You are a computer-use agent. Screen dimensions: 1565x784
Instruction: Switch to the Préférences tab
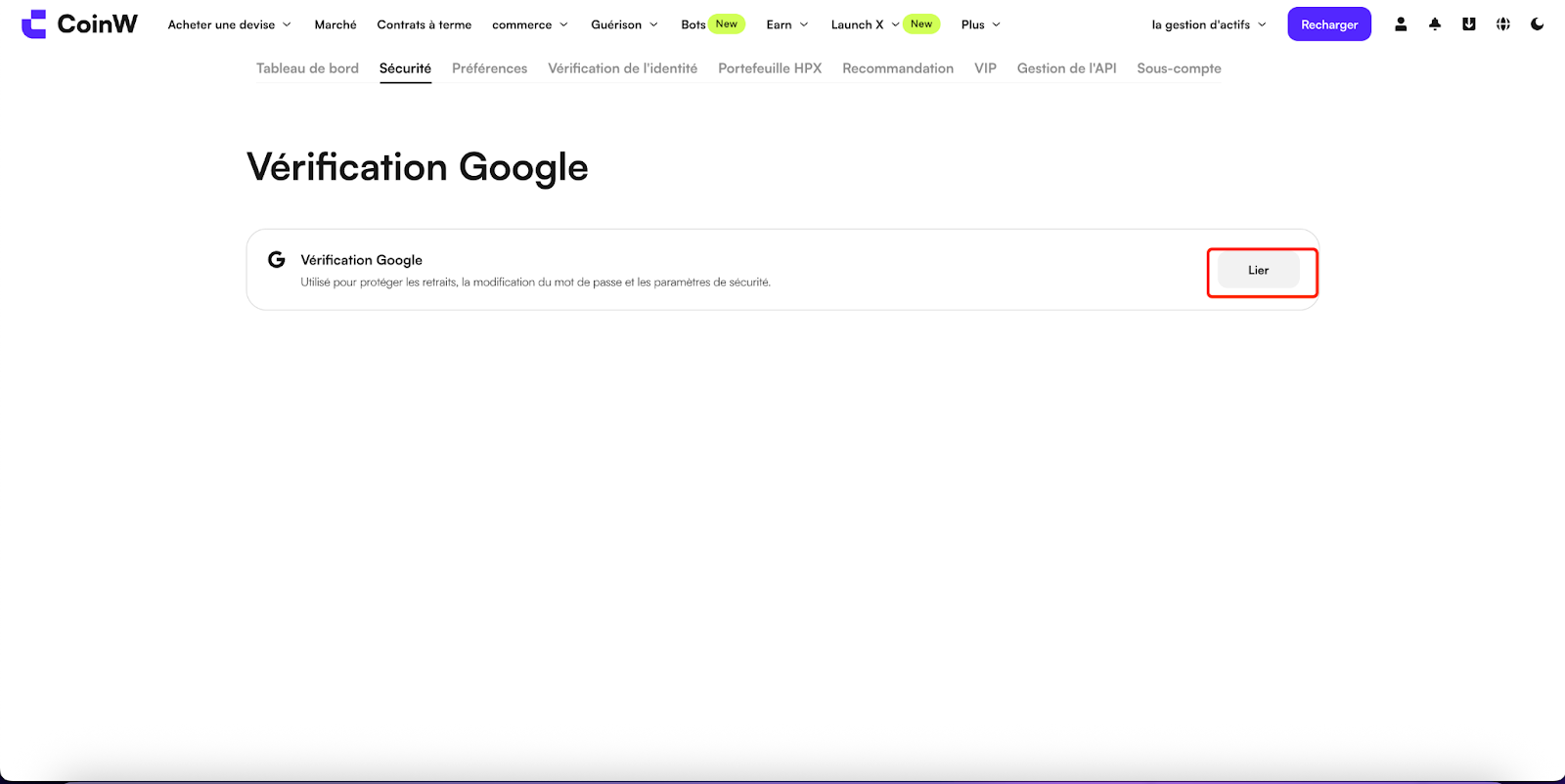tap(489, 68)
